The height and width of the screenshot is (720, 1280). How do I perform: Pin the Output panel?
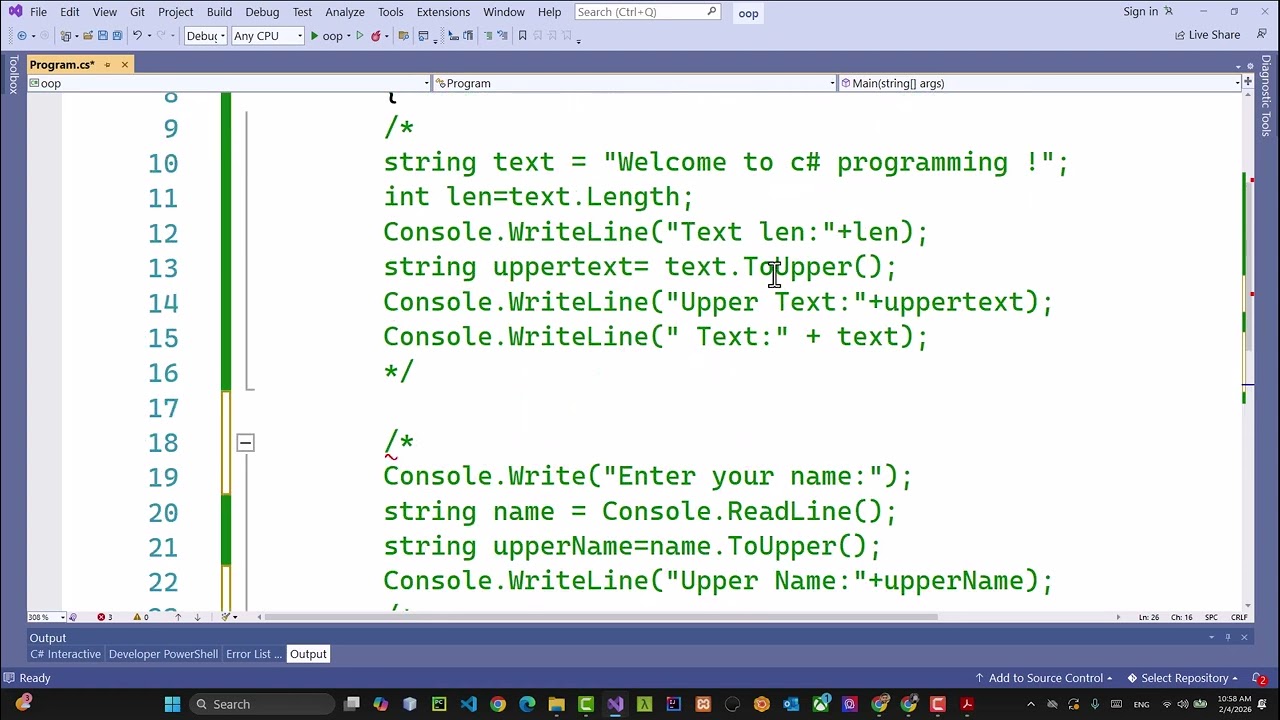1228,638
